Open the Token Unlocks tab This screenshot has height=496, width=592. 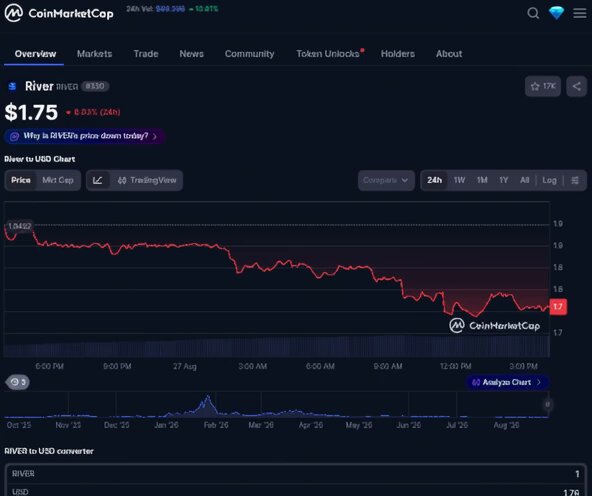point(328,54)
